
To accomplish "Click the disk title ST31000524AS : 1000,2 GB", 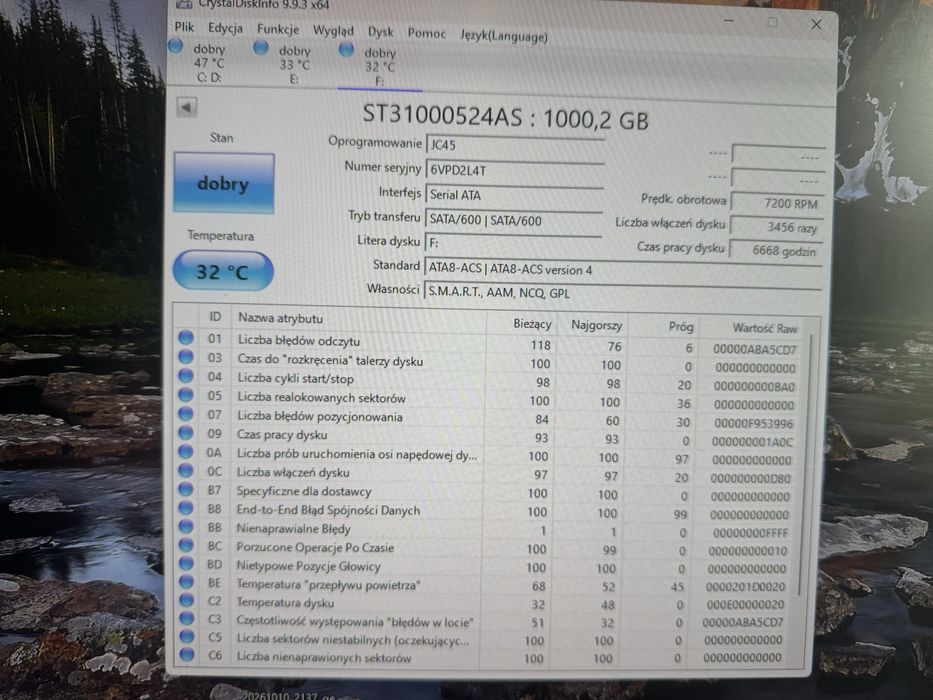I will [x=505, y=117].
